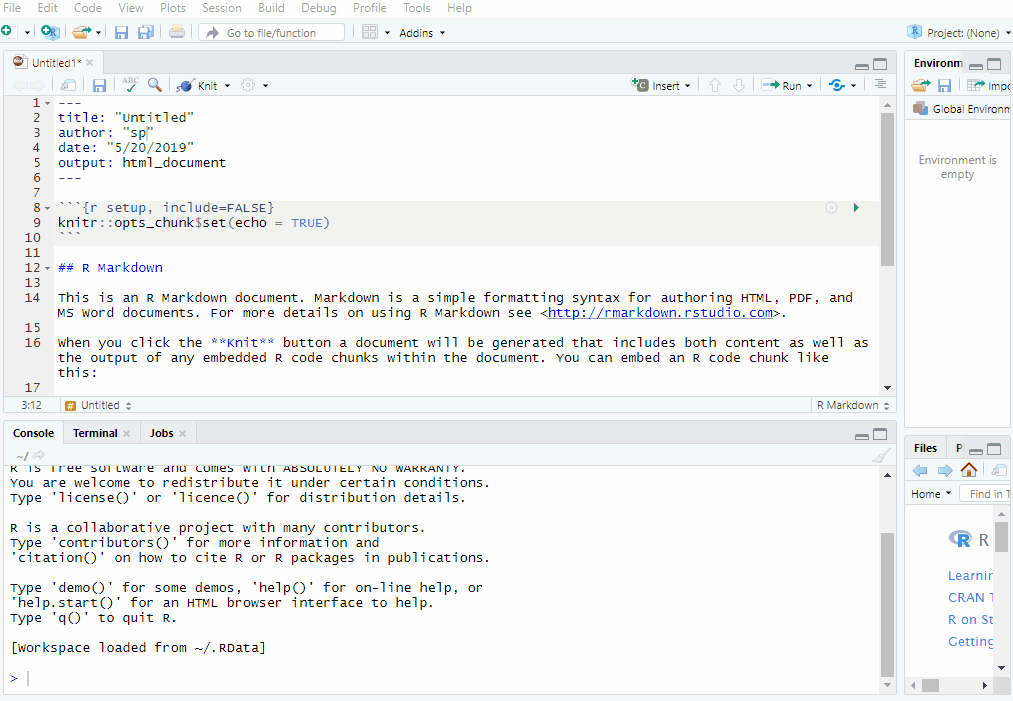Close the Terminal tab
This screenshot has width=1013, height=701.
tap(127, 434)
